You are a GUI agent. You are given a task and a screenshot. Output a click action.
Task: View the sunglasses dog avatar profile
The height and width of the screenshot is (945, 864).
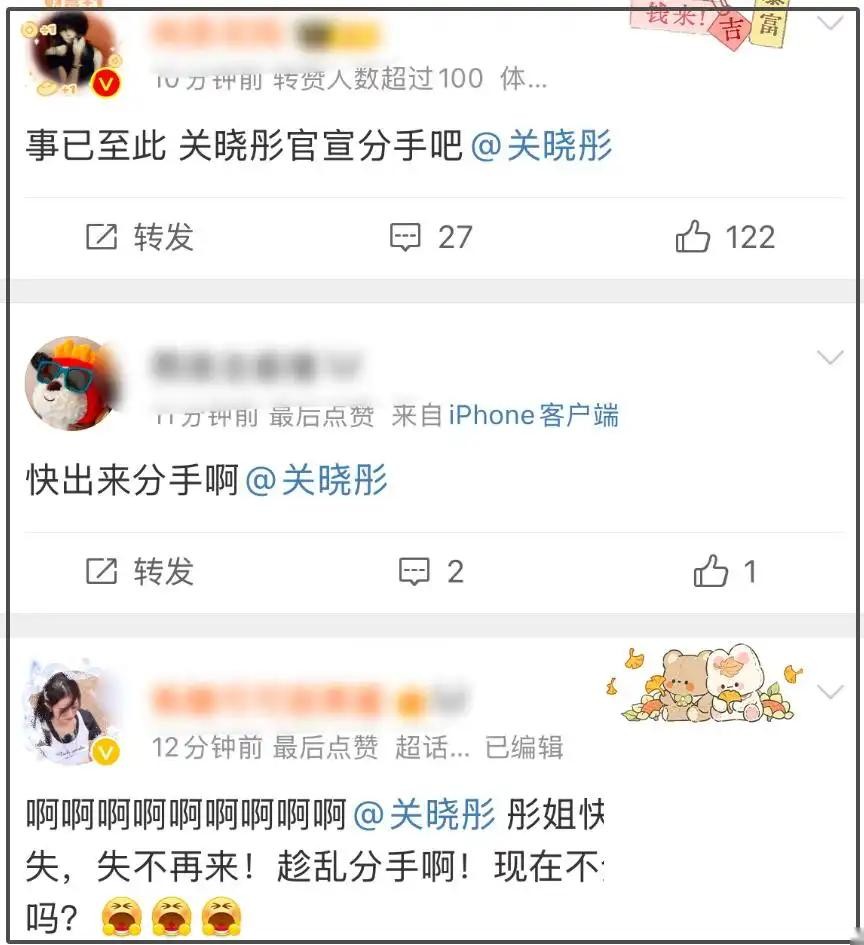coord(74,384)
